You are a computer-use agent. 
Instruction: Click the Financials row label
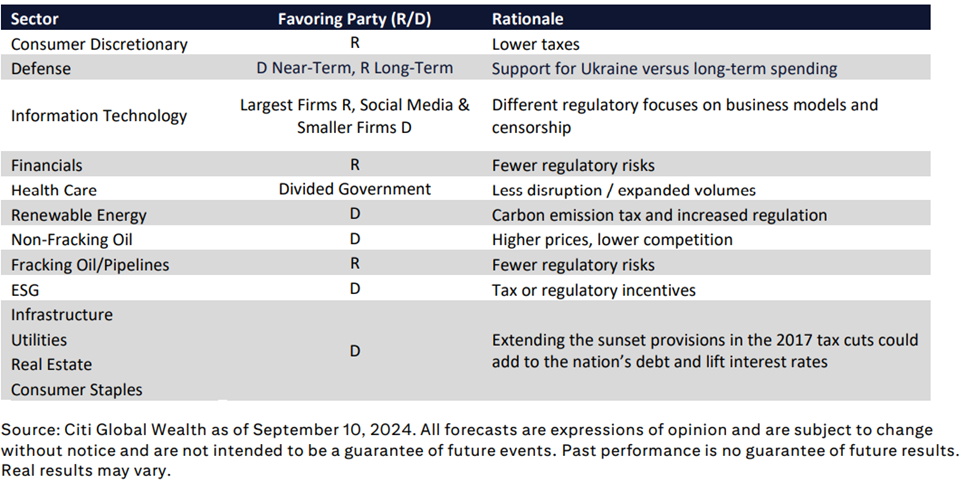click(47, 165)
